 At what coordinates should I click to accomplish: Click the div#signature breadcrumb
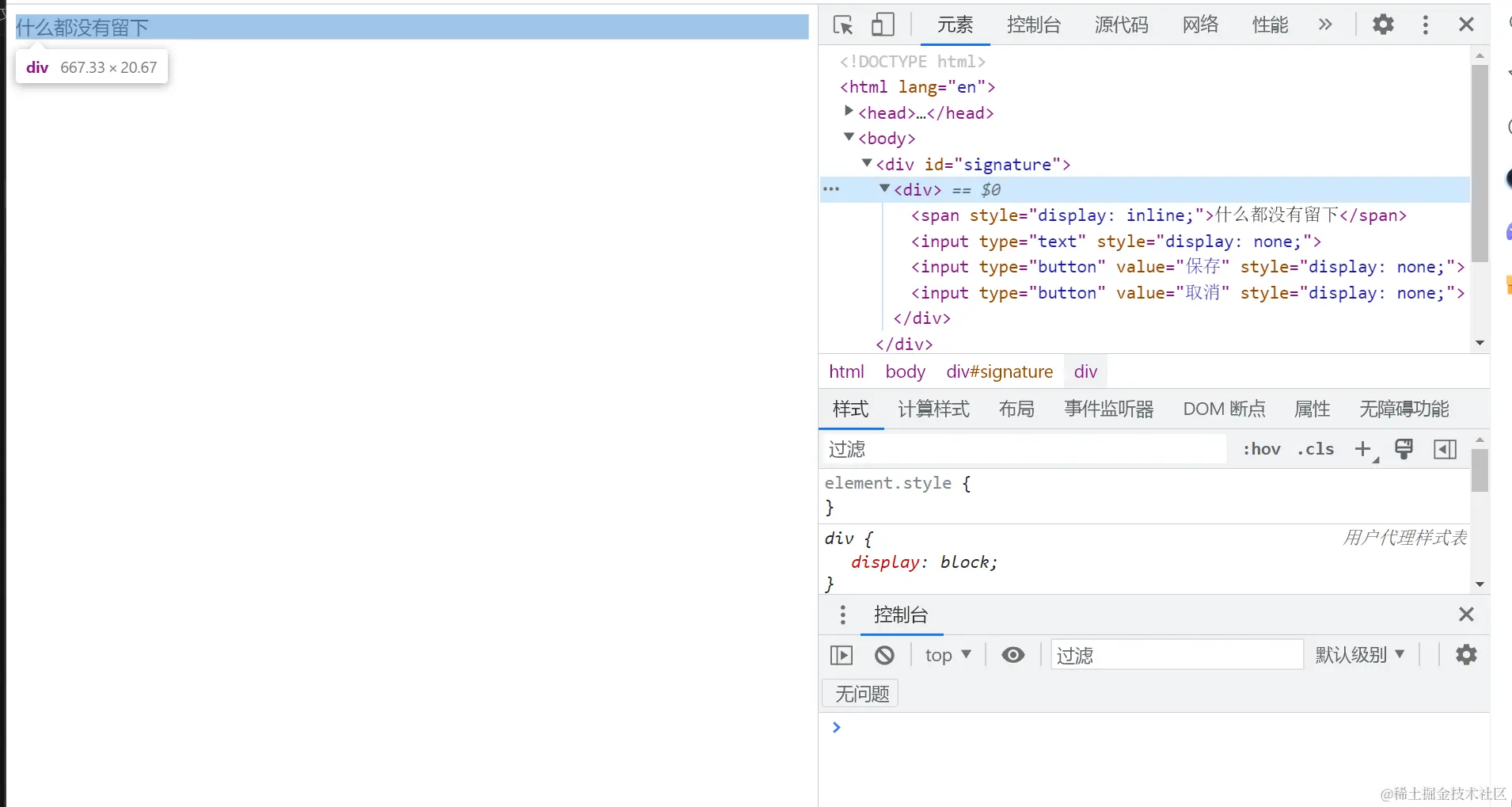coord(999,371)
